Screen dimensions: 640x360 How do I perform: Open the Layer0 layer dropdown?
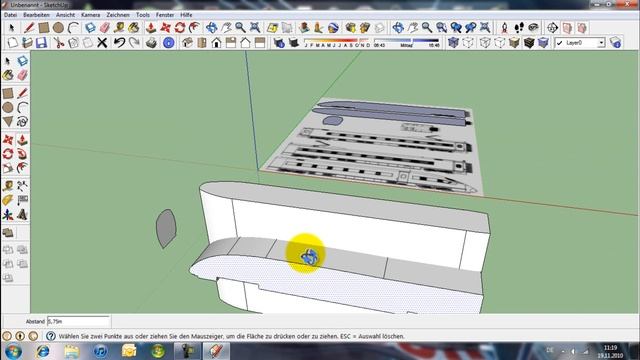point(601,42)
